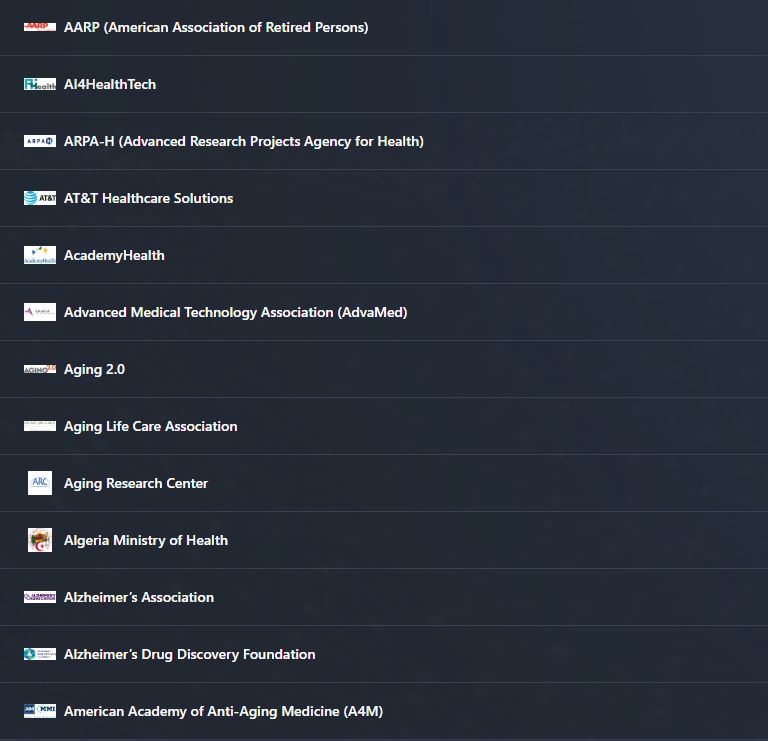This screenshot has height=741, width=768.
Task: Click the AARP logo icon
Action: point(40,27)
